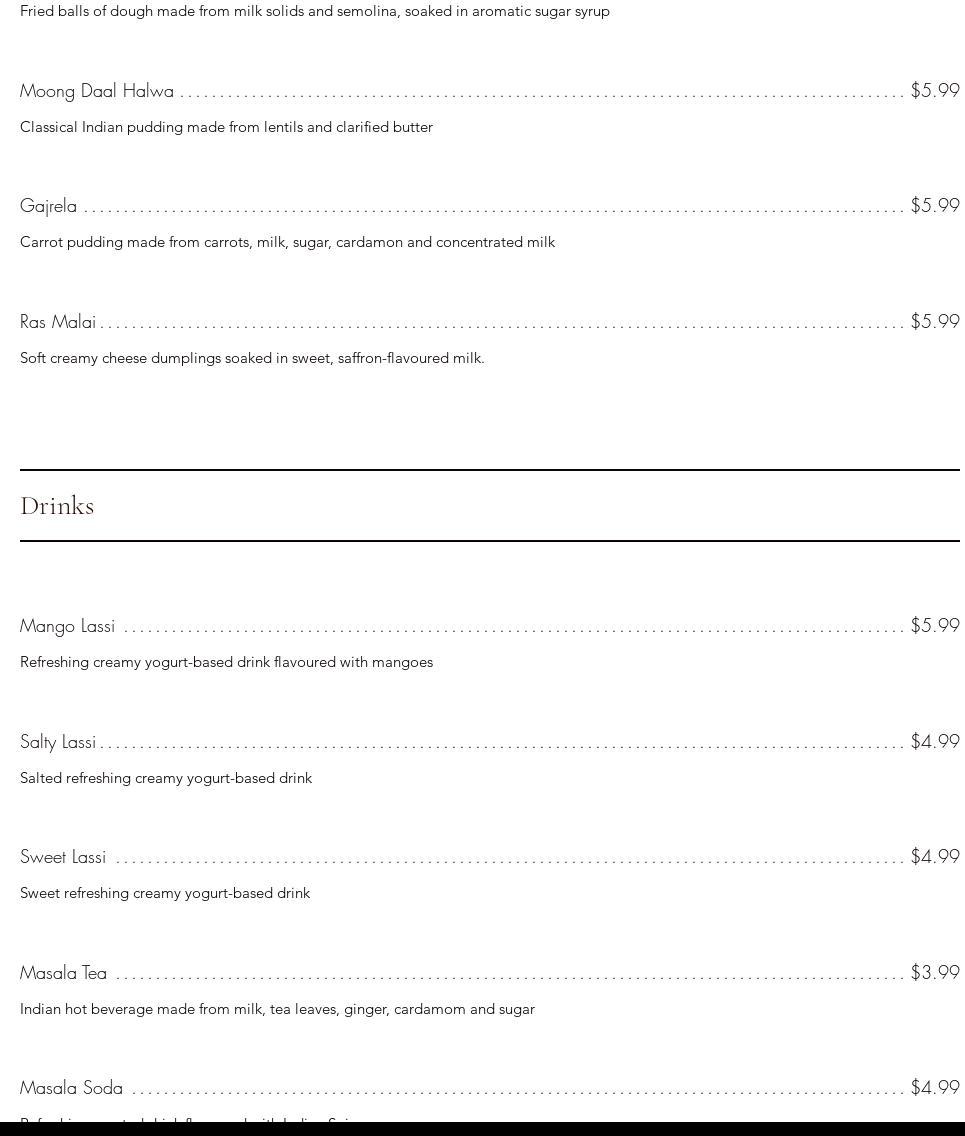Choose the Salty Lassi item title

pyautogui.click(x=58, y=742)
